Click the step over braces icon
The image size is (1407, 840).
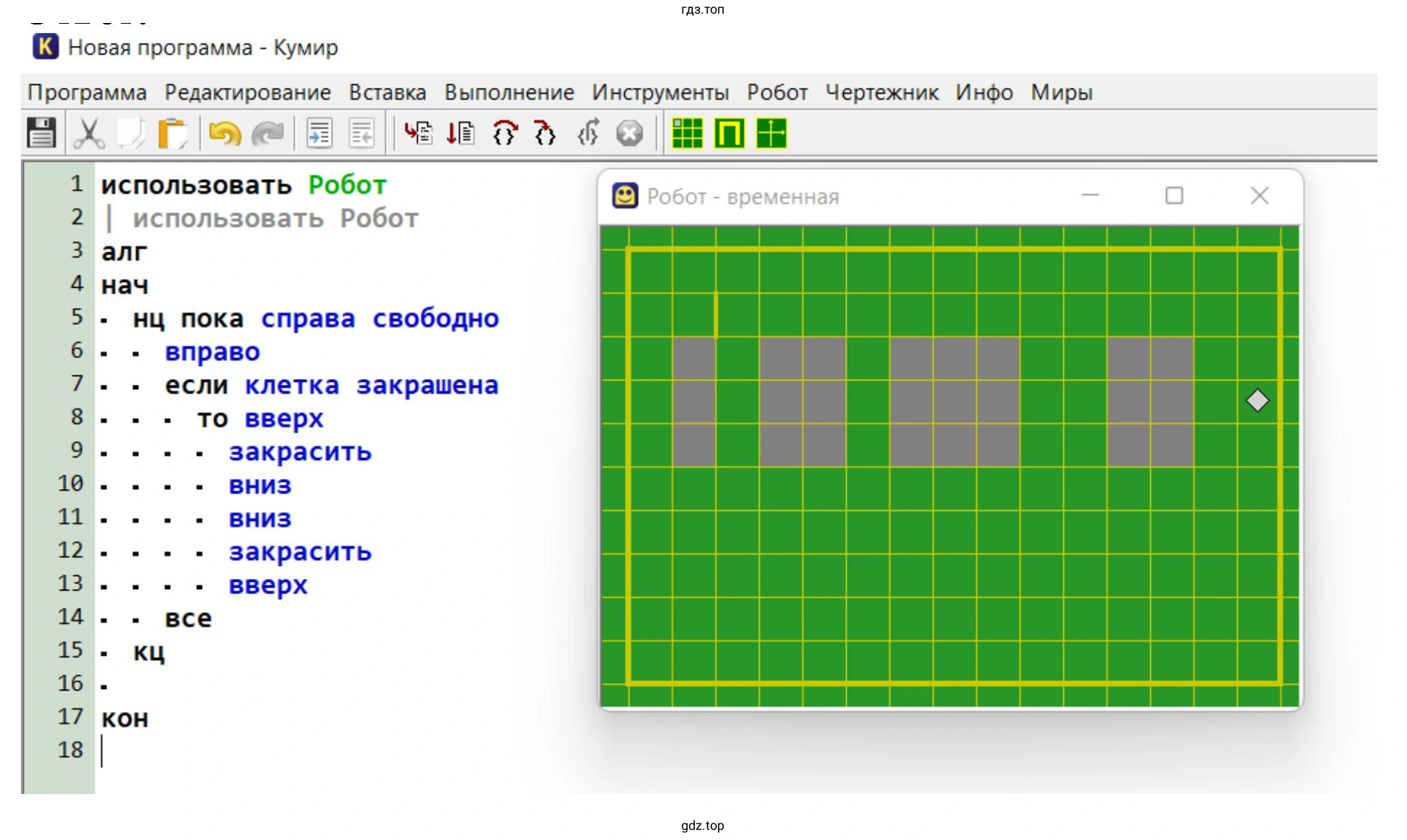[504, 133]
